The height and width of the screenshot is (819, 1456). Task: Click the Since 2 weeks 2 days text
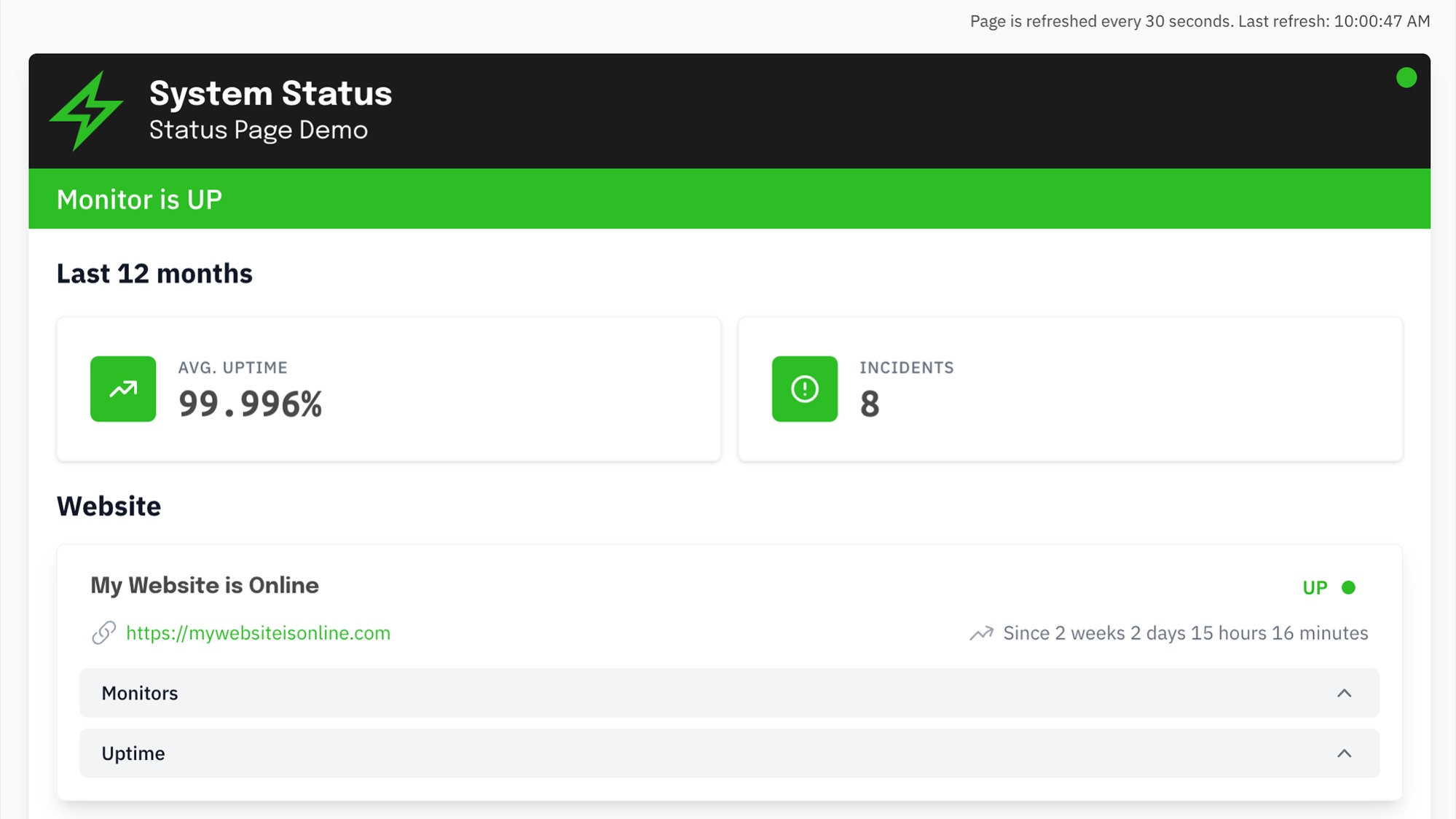[1185, 633]
